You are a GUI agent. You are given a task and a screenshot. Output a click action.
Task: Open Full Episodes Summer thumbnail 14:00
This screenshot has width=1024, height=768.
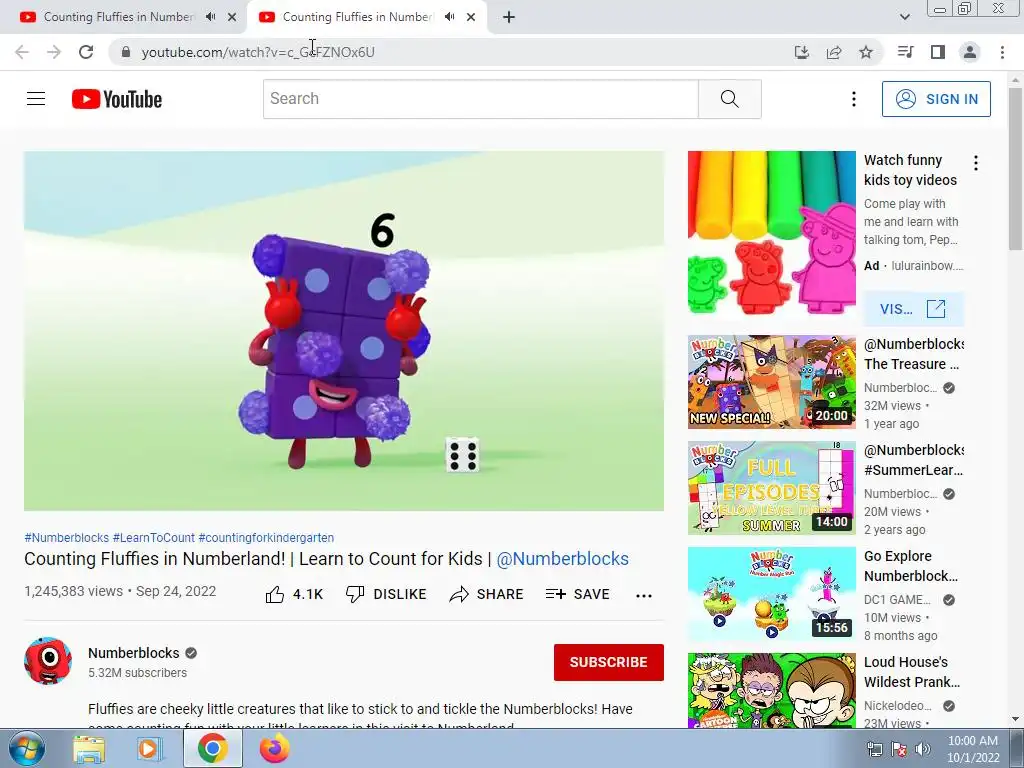[771, 488]
